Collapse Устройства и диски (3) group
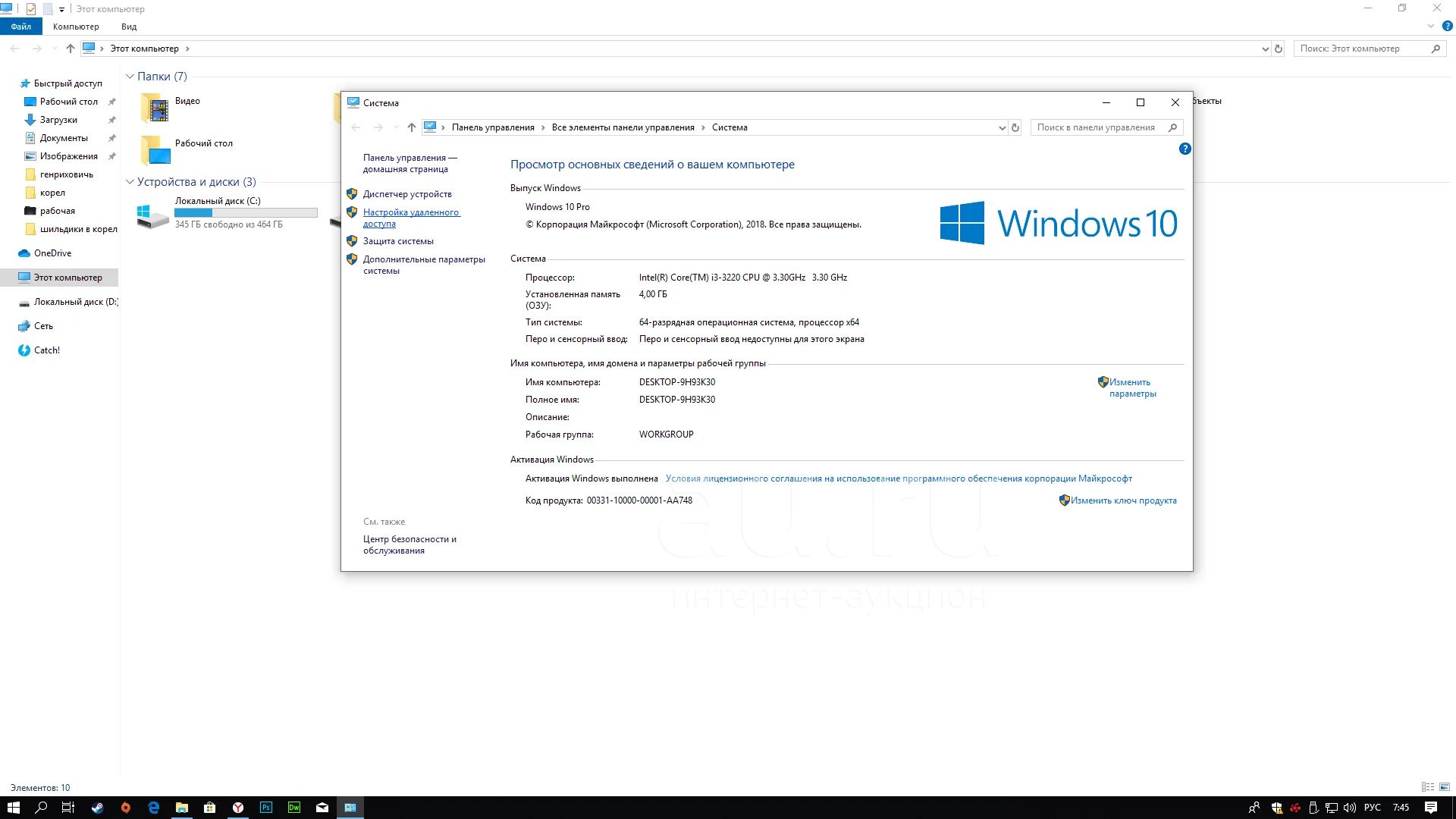This screenshot has height=819, width=1456. point(130,182)
